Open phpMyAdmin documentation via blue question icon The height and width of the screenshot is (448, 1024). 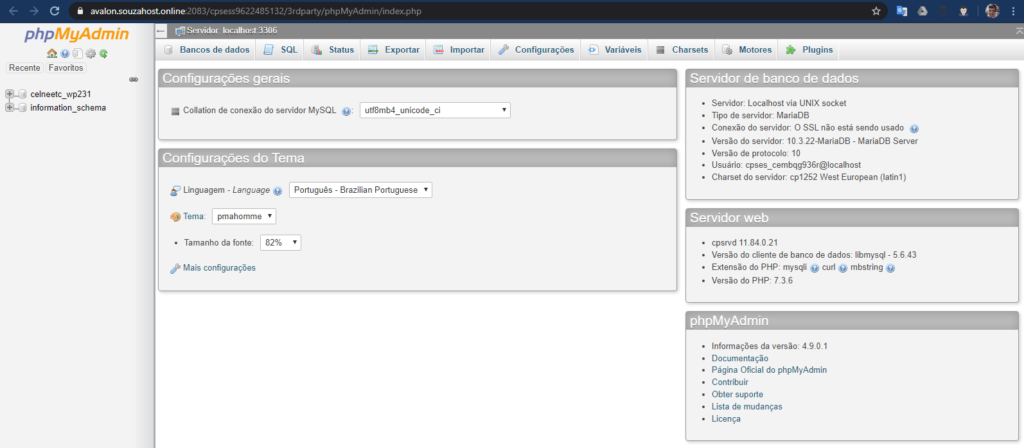pyautogui.click(x=65, y=54)
